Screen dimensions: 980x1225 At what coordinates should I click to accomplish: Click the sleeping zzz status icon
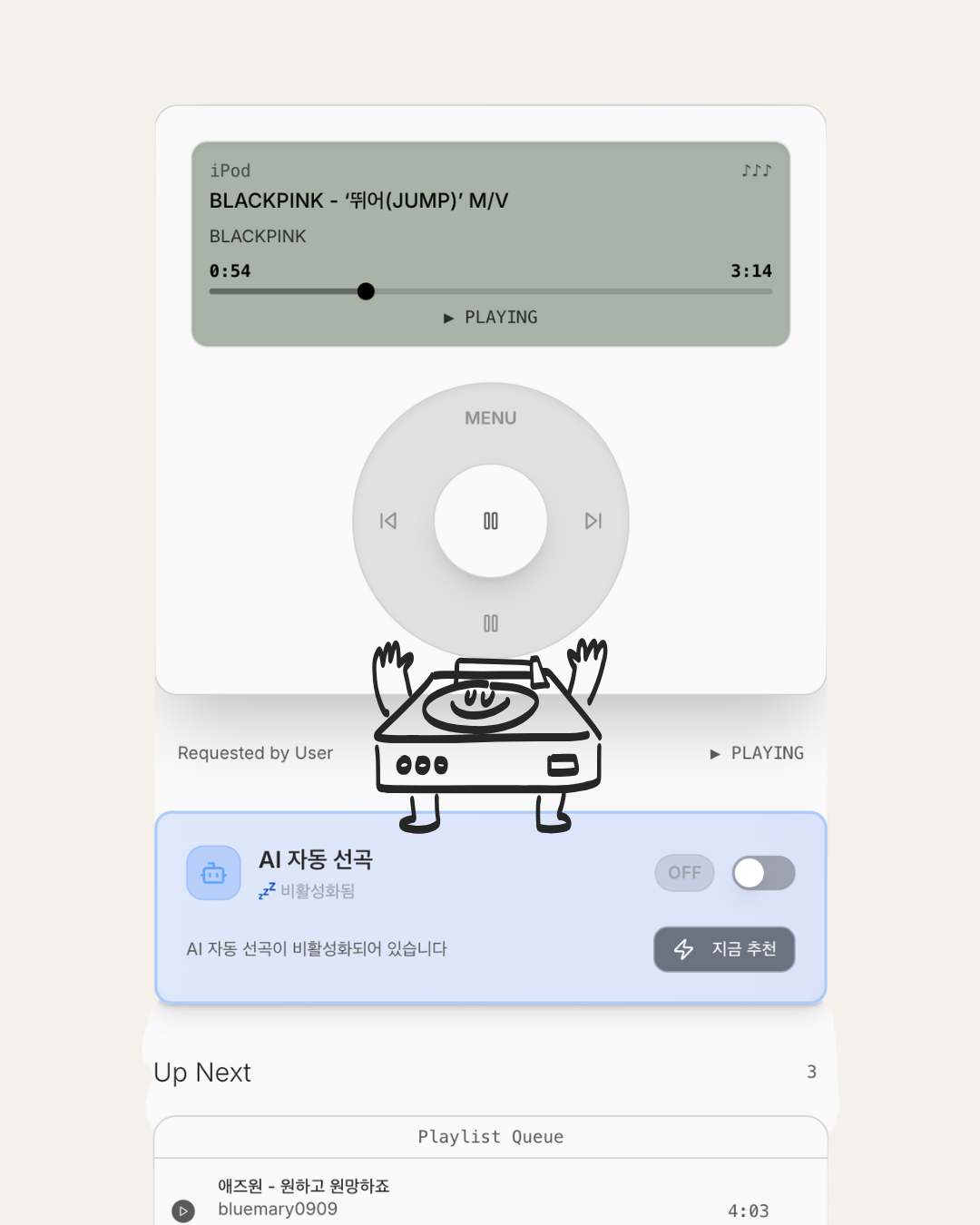tap(267, 891)
